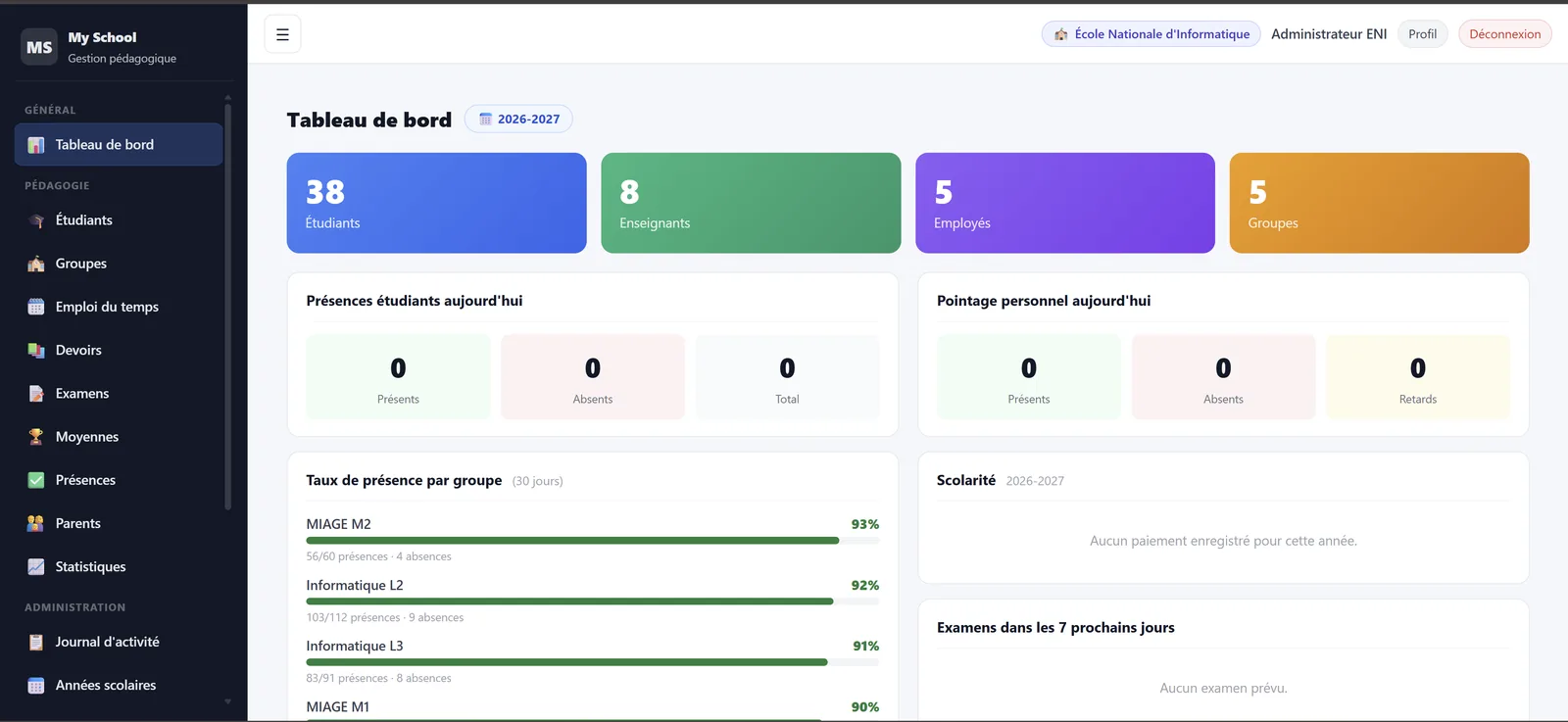Viewport: 1568px width, 722px height.
Task: Click the 5 Groupes stat card
Action: (x=1379, y=203)
